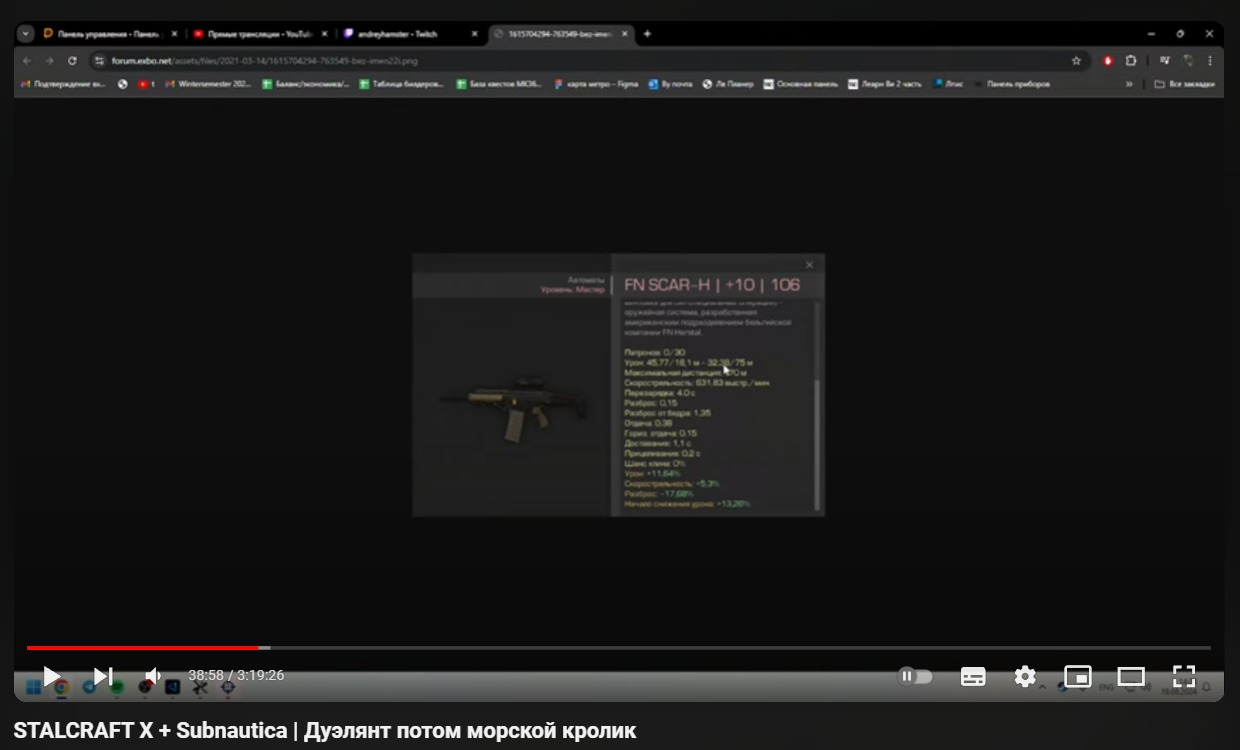Screen dimensions: 1240x750
Task: Open the globe icon bookmark
Action: click(x=123, y=84)
